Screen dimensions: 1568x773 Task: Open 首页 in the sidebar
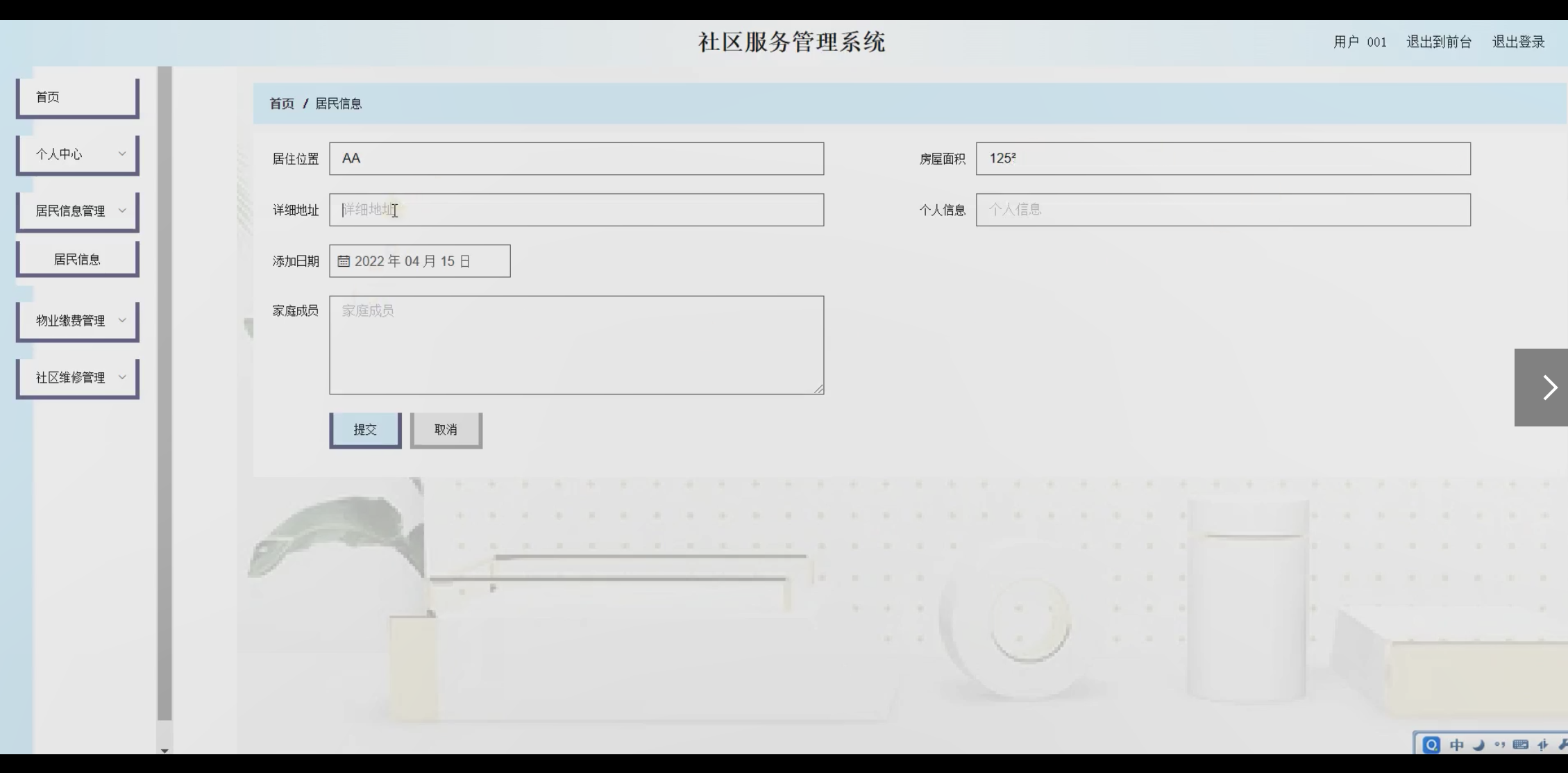(x=78, y=97)
